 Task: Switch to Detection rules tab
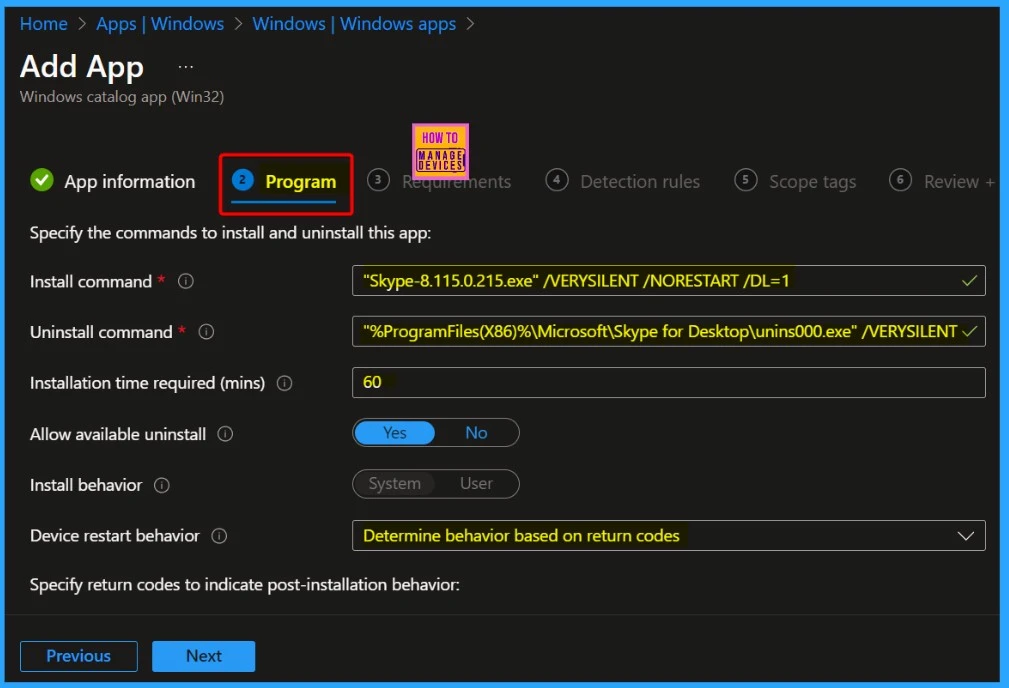tap(623, 181)
